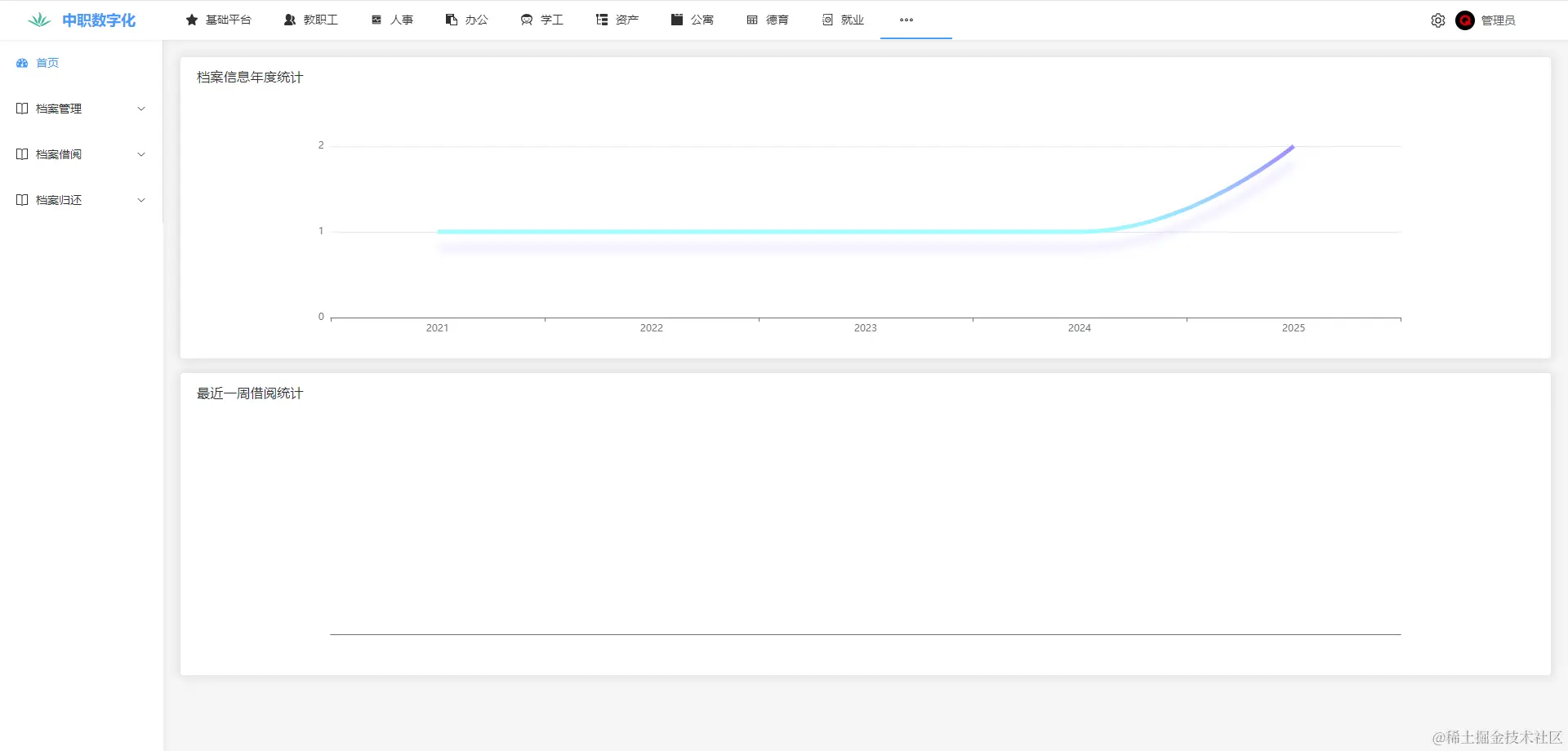This screenshot has height=751, width=1568.
Task: Open the 就业 menu
Action: (x=843, y=20)
